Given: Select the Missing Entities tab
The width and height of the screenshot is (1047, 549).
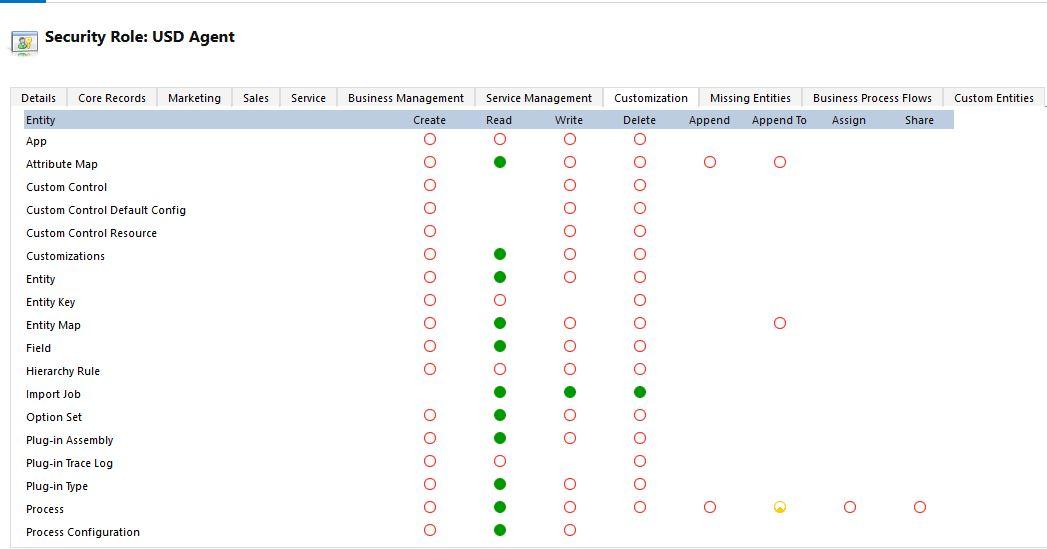Looking at the screenshot, I should coord(750,98).
